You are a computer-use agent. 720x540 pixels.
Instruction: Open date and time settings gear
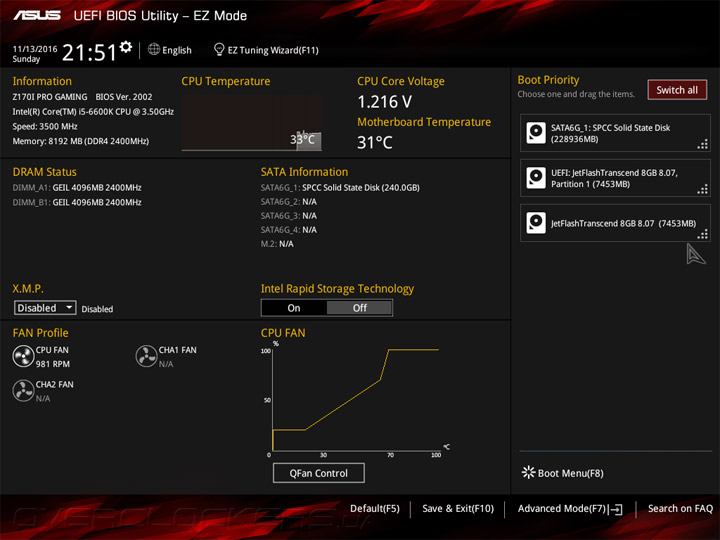pos(125,47)
